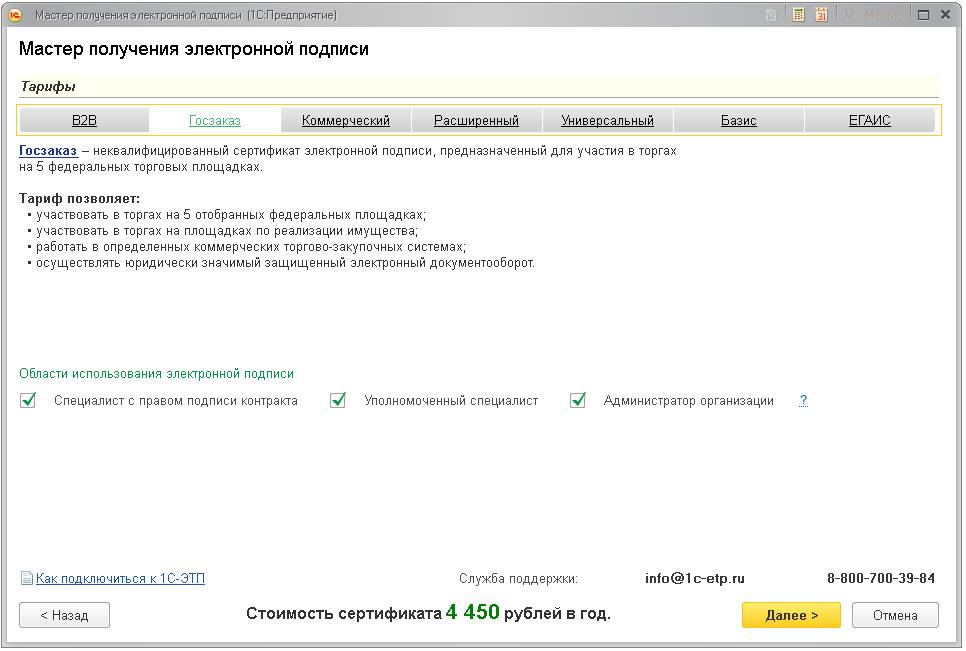Select the Госзаказ tariff tab

[214, 120]
